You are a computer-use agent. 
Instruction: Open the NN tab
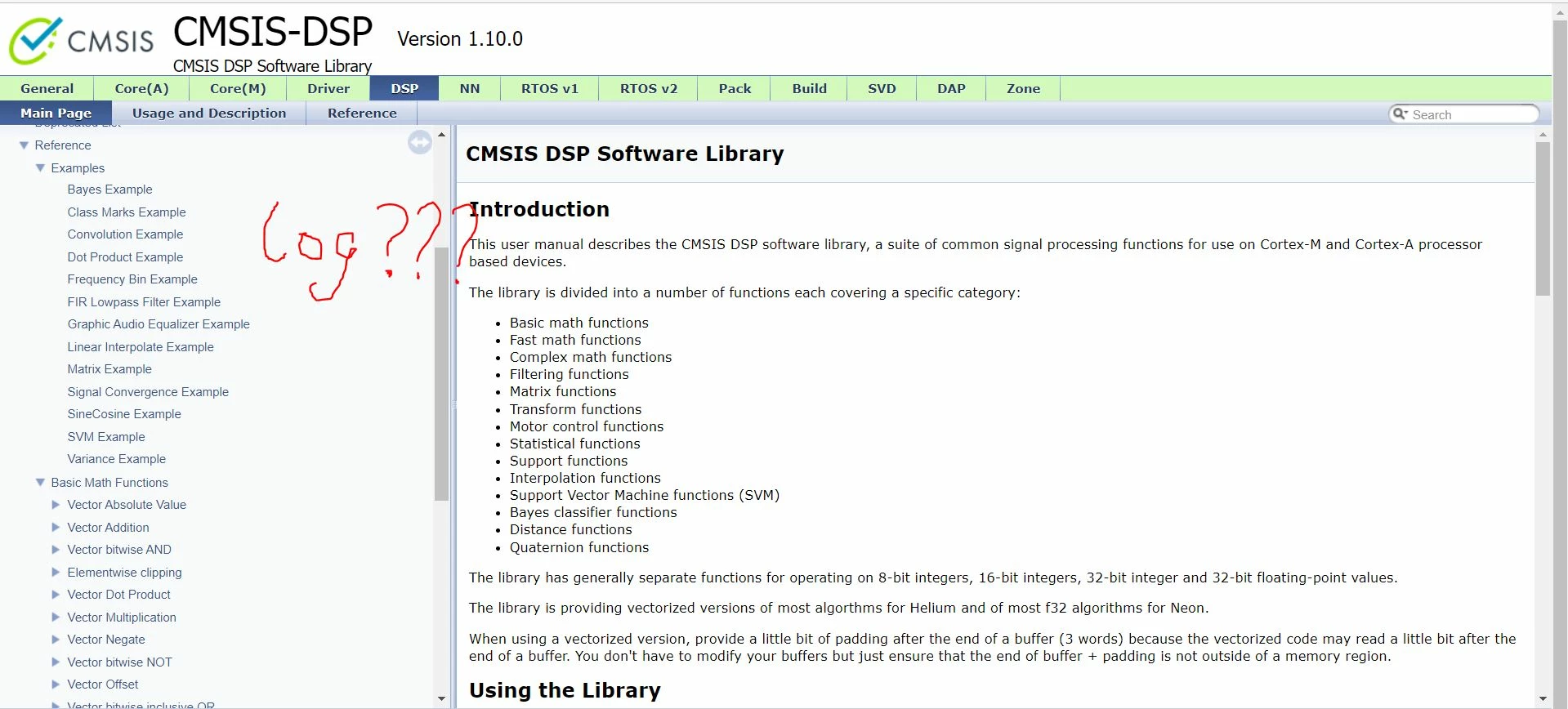coord(470,88)
